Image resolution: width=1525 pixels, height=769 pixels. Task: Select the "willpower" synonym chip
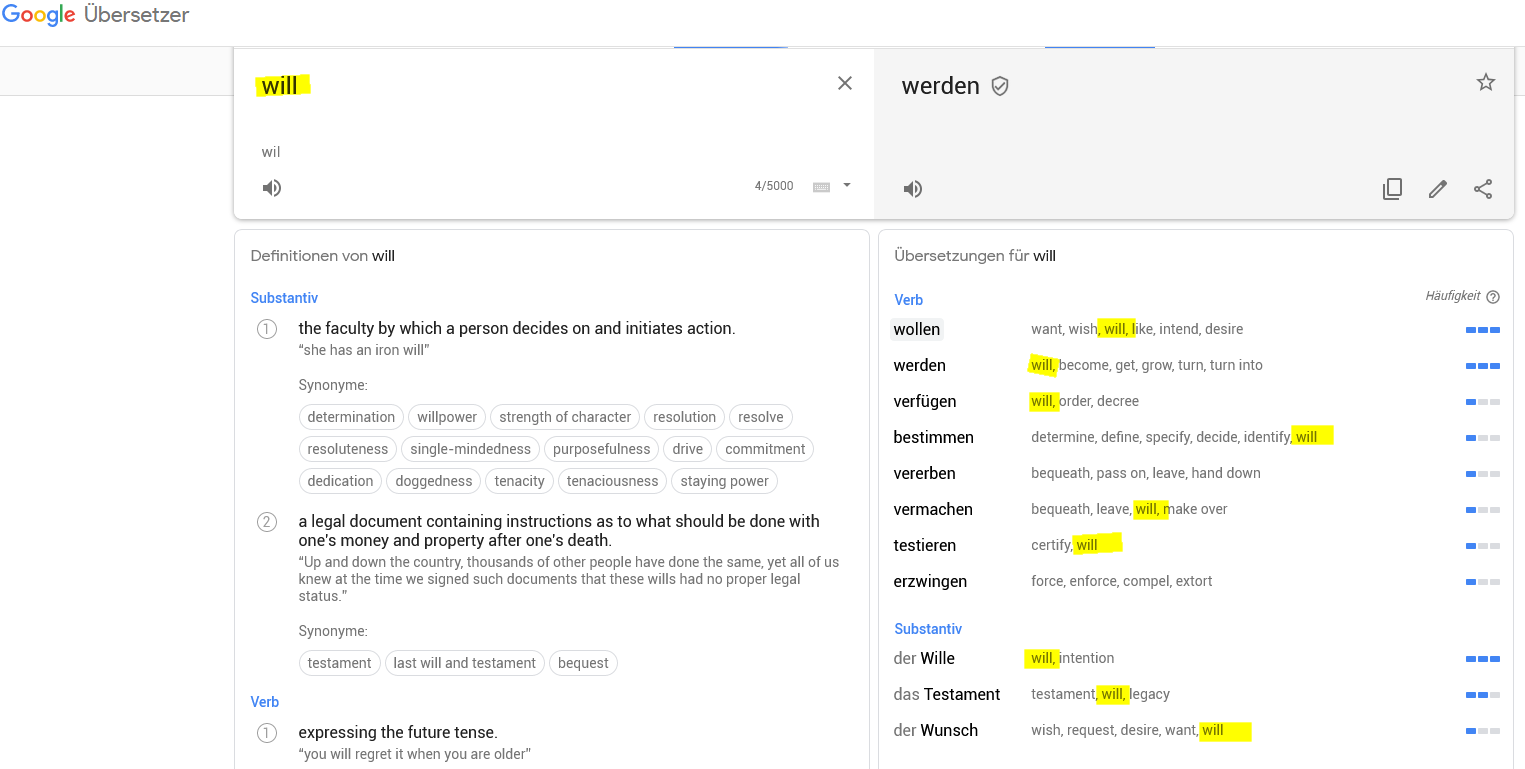pos(448,417)
